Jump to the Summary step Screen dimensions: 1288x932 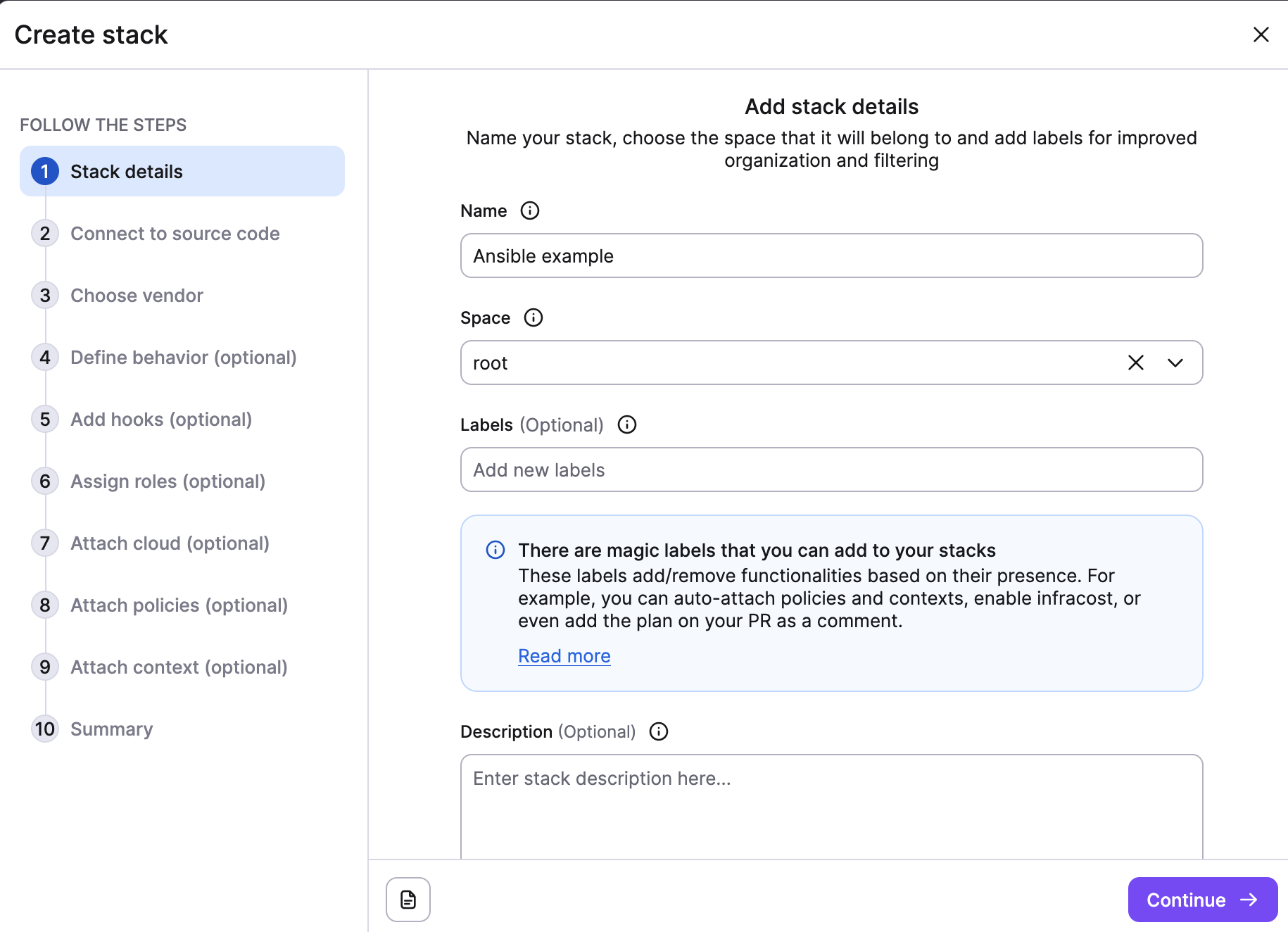pyautogui.click(x=92, y=729)
